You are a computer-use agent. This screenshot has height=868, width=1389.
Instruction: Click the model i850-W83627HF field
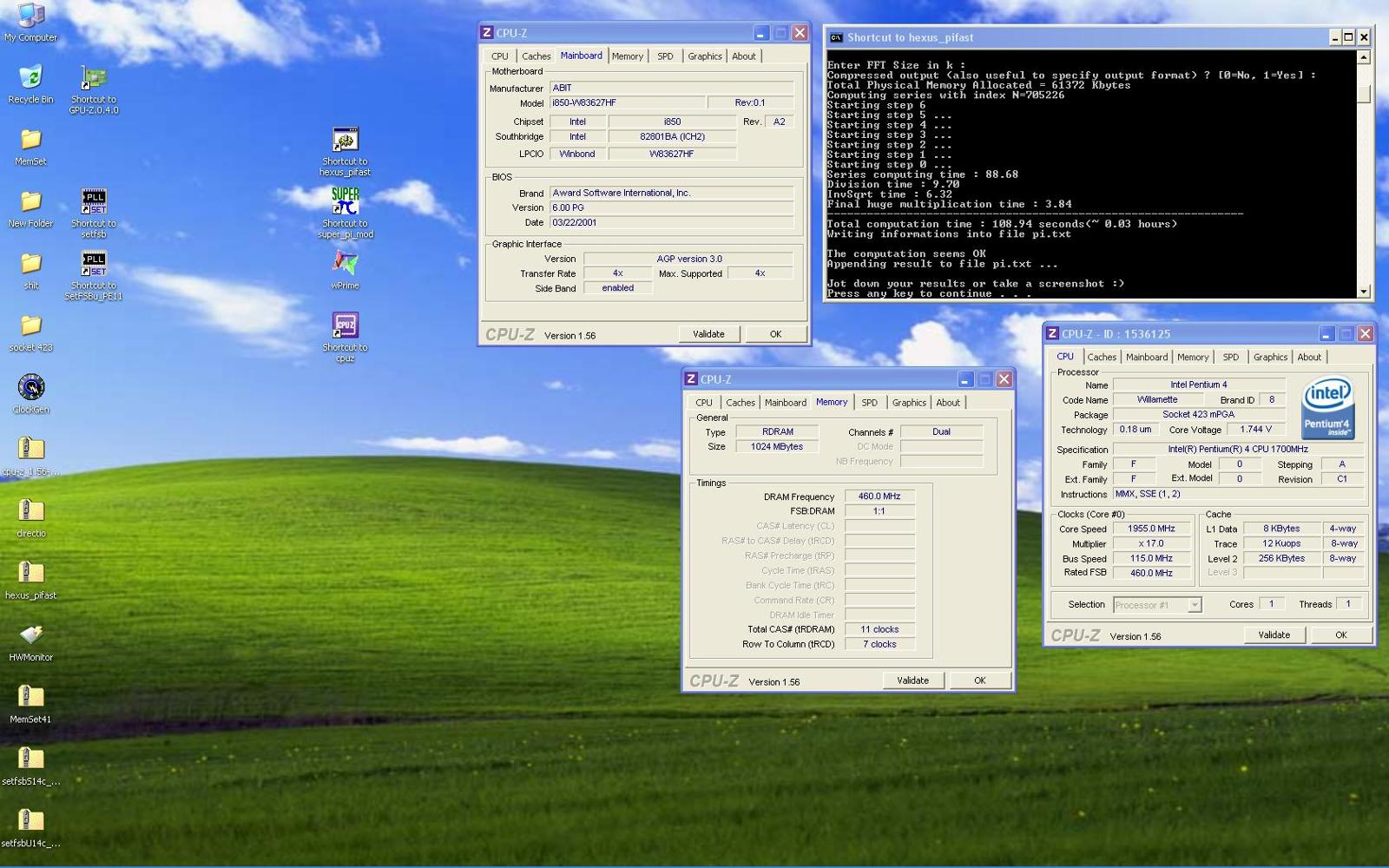(x=628, y=103)
